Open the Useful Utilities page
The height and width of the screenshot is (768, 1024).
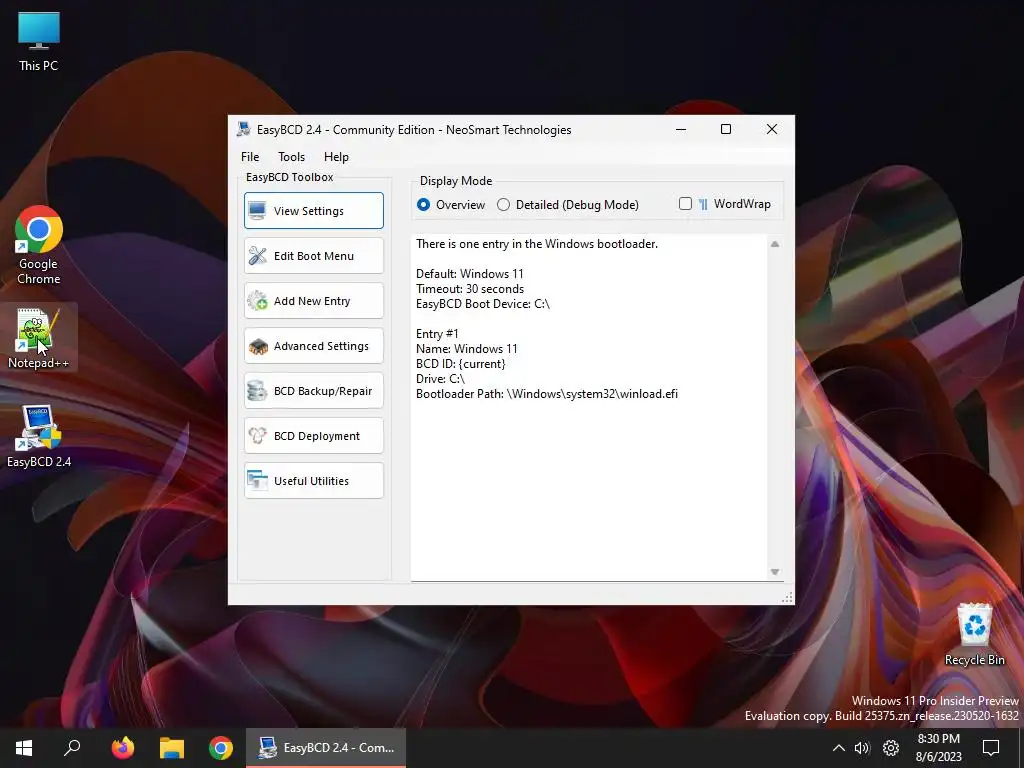pyautogui.click(x=313, y=481)
